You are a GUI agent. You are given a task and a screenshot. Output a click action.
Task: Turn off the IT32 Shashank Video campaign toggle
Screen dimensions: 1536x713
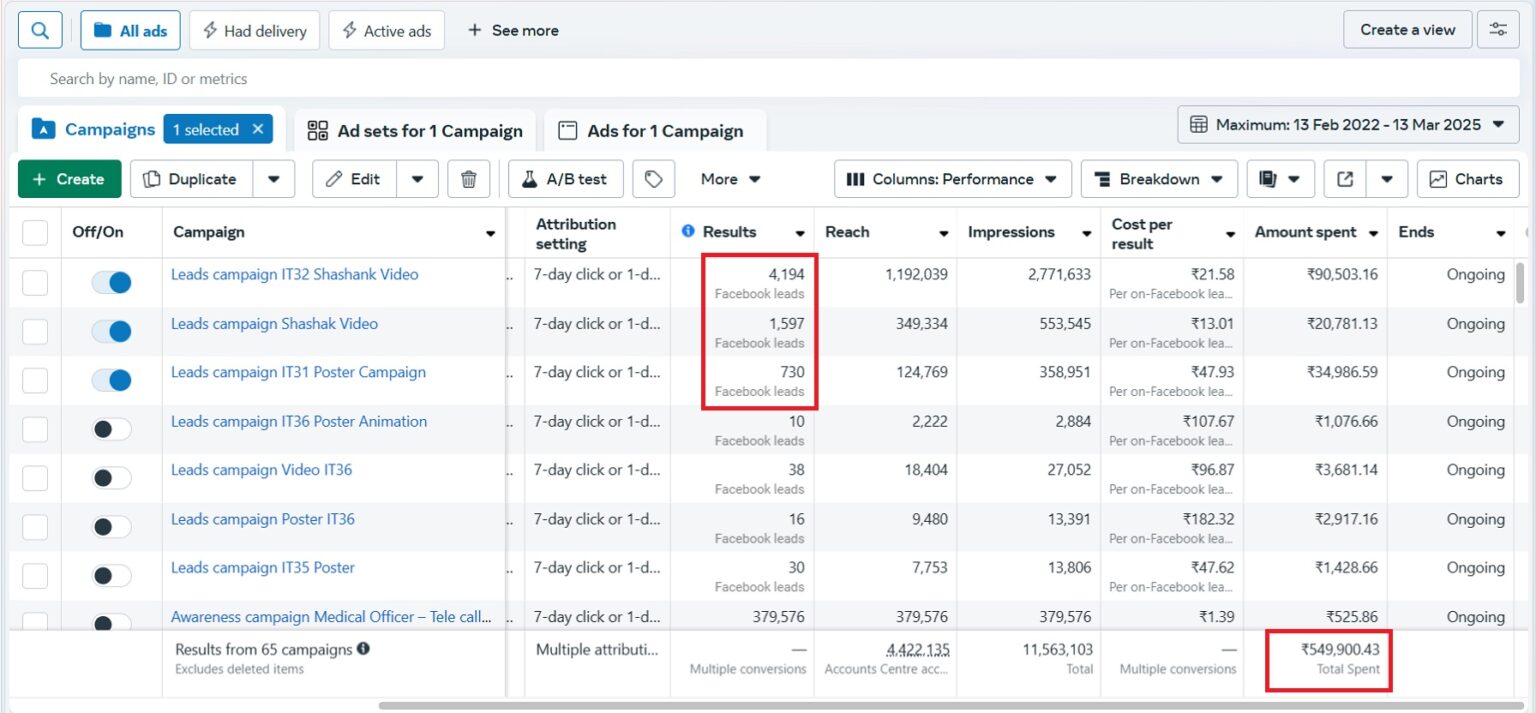tap(110, 282)
